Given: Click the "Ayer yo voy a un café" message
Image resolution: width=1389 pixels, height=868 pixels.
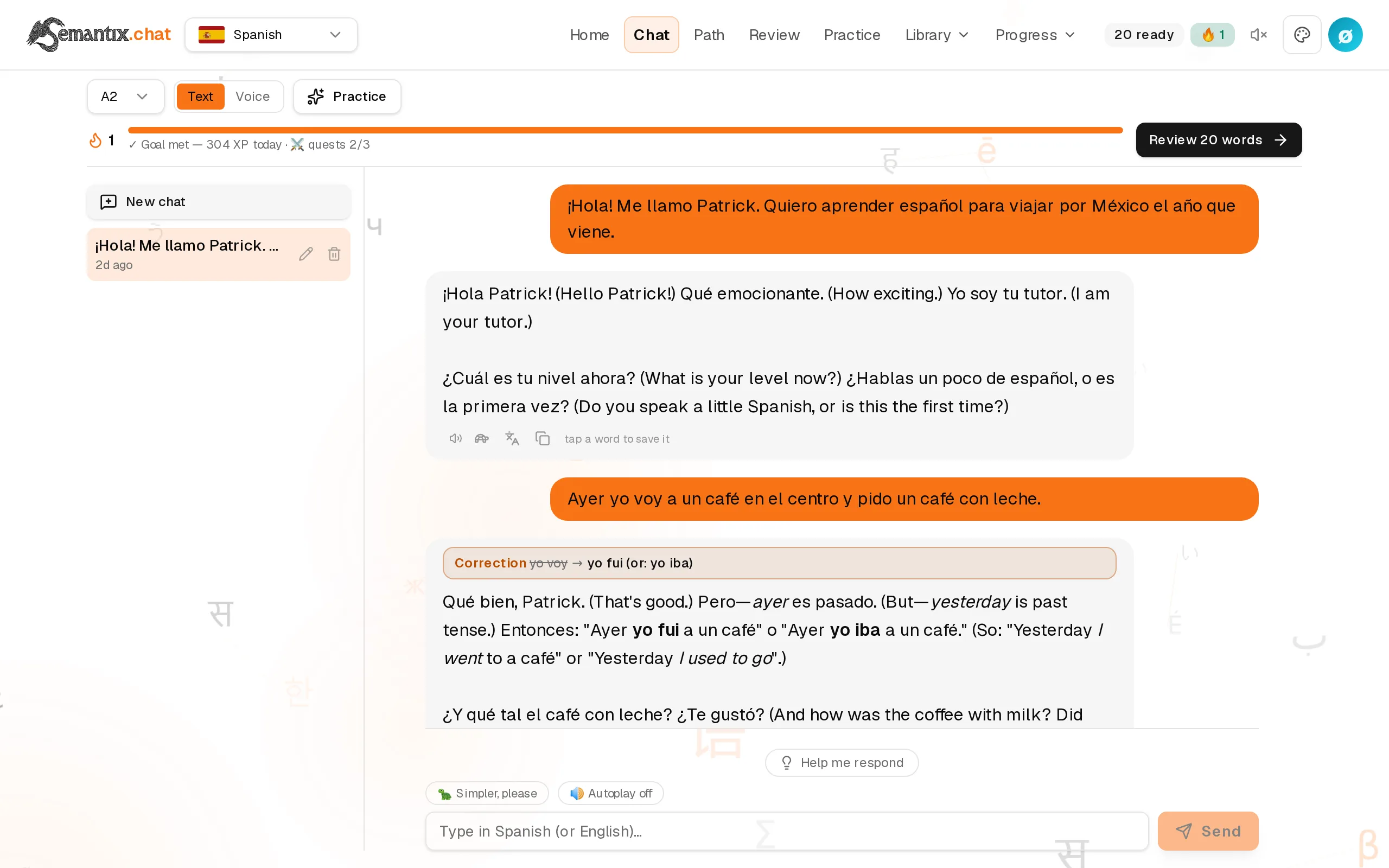Looking at the screenshot, I should pyautogui.click(x=904, y=499).
